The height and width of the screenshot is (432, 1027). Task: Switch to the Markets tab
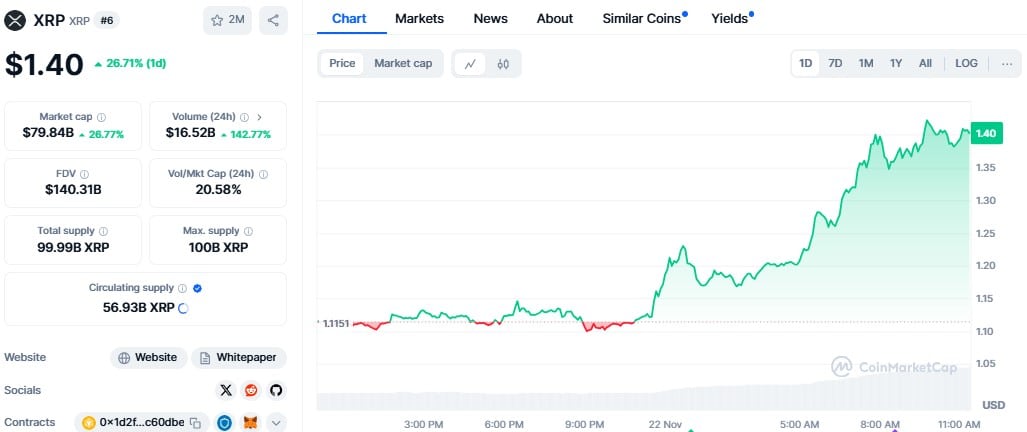(x=419, y=18)
